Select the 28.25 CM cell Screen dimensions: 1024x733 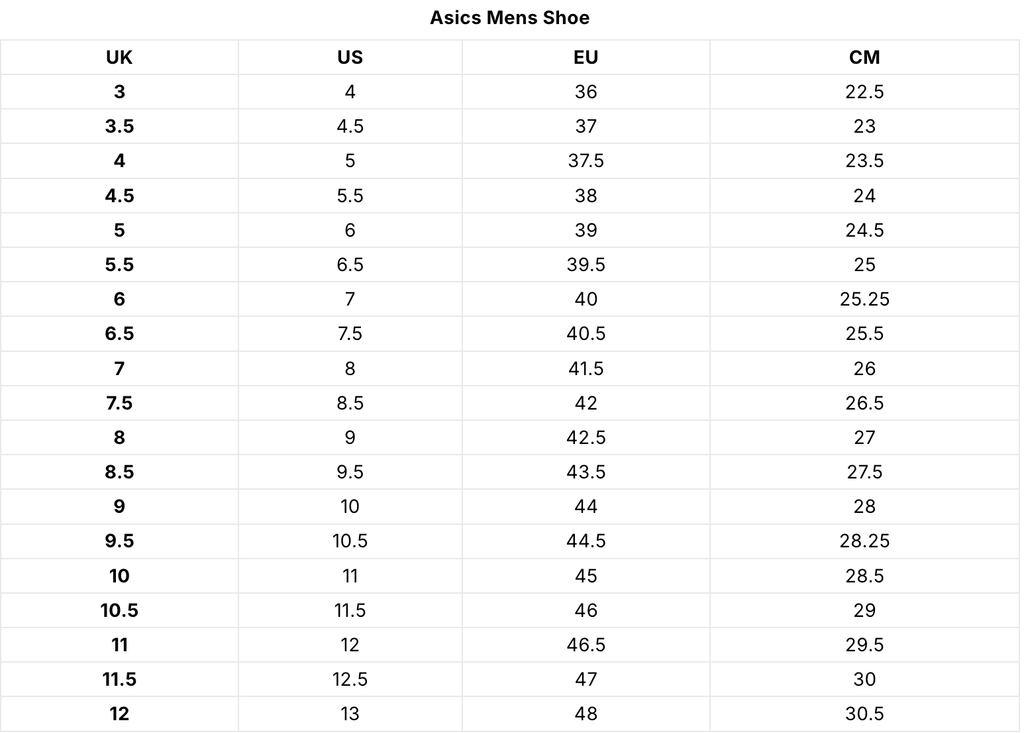864,541
